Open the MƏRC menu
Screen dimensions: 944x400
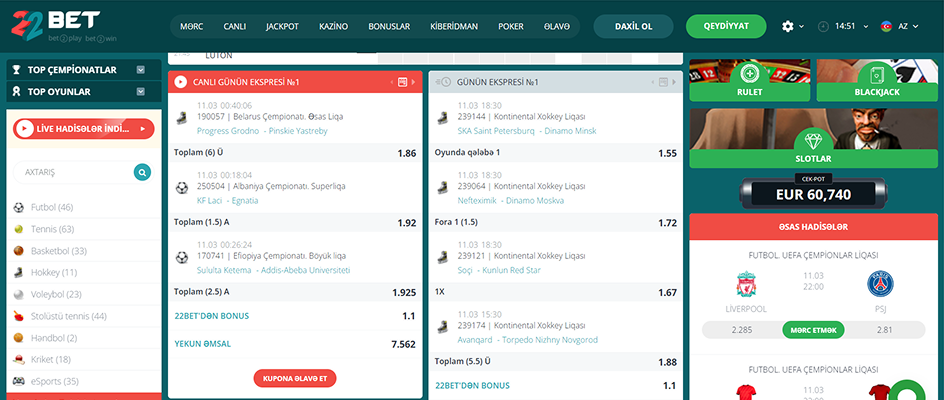pyautogui.click(x=191, y=27)
